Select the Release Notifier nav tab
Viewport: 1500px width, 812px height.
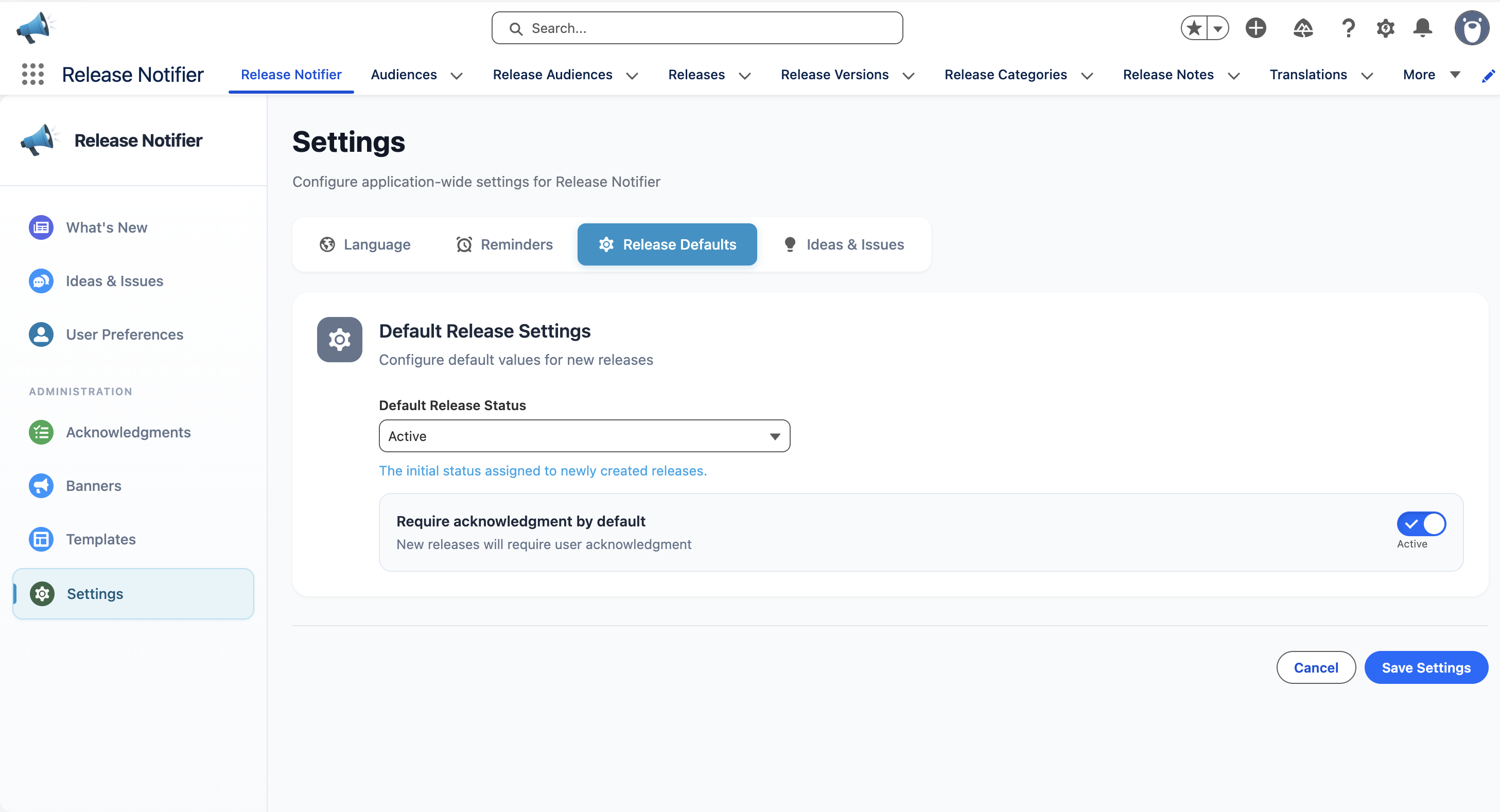[x=291, y=75]
